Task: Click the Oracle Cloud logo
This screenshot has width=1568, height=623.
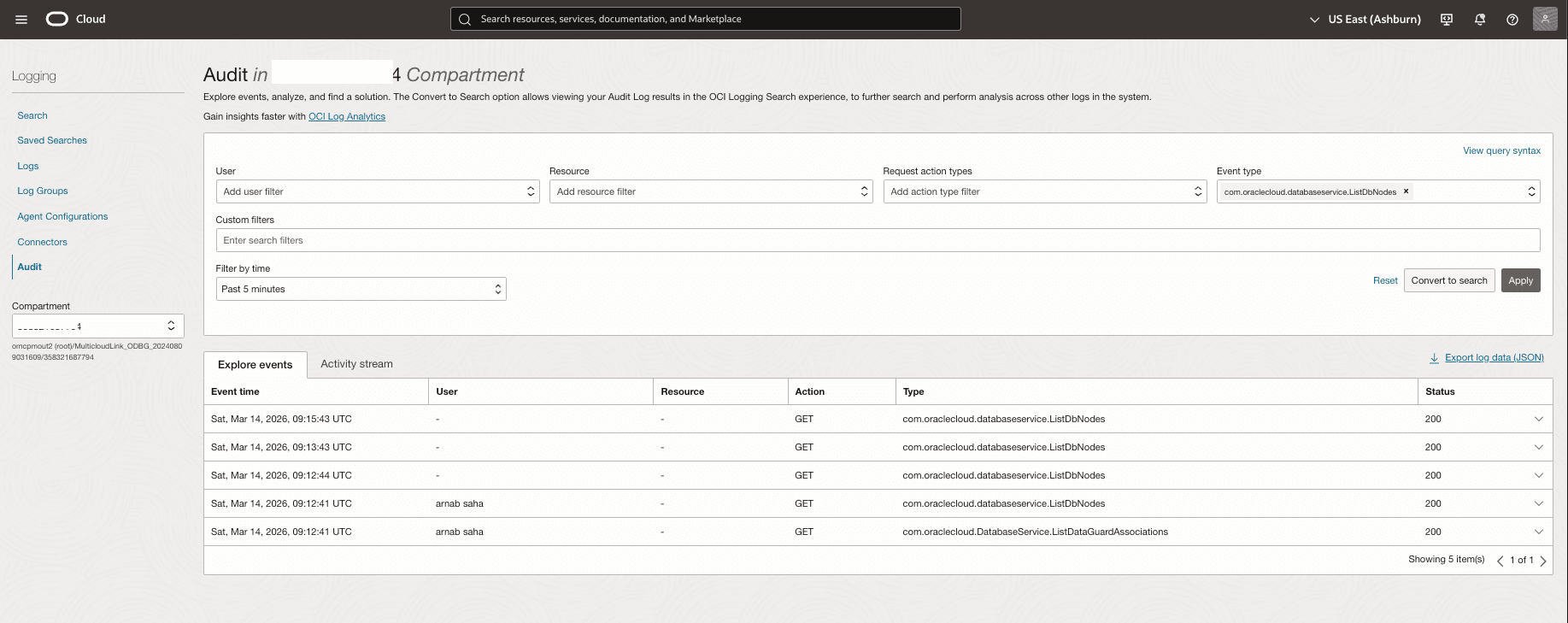Action: pos(76,19)
